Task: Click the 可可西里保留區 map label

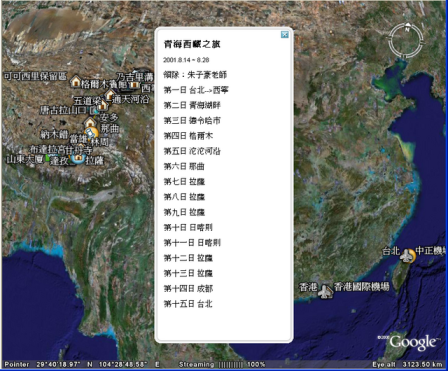Action: click(x=36, y=76)
